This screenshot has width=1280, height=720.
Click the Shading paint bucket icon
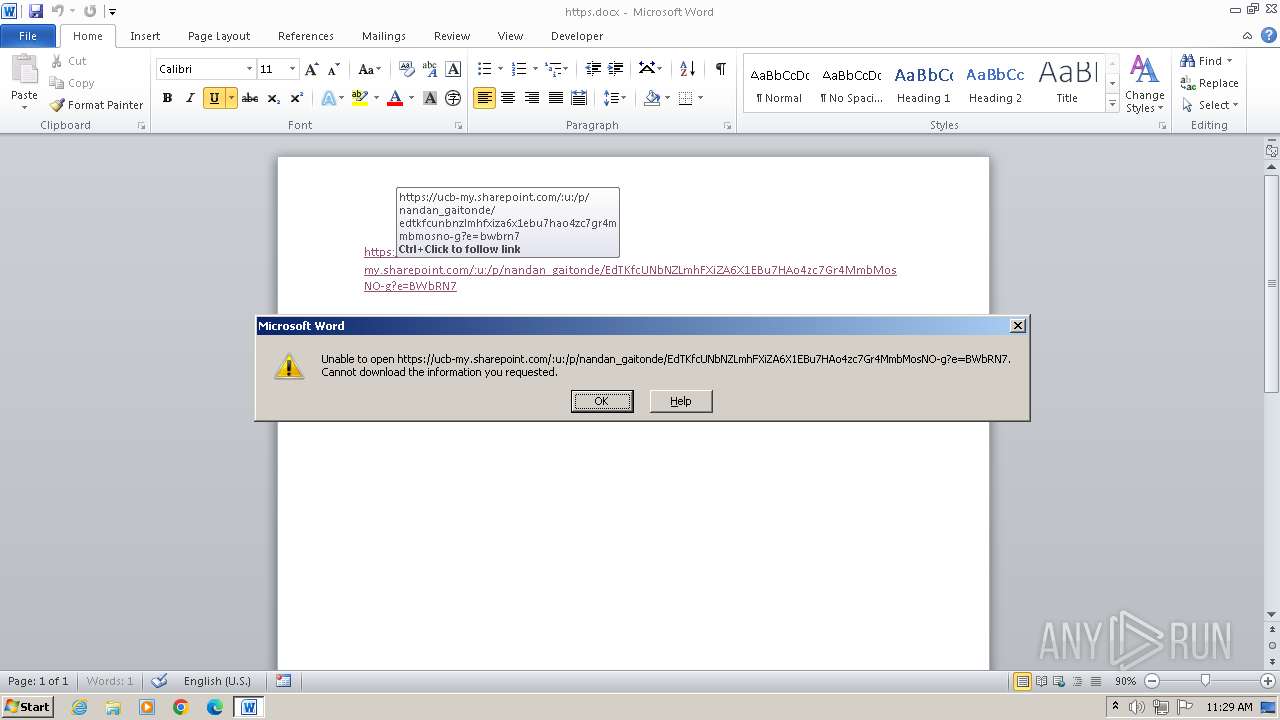tap(652, 98)
